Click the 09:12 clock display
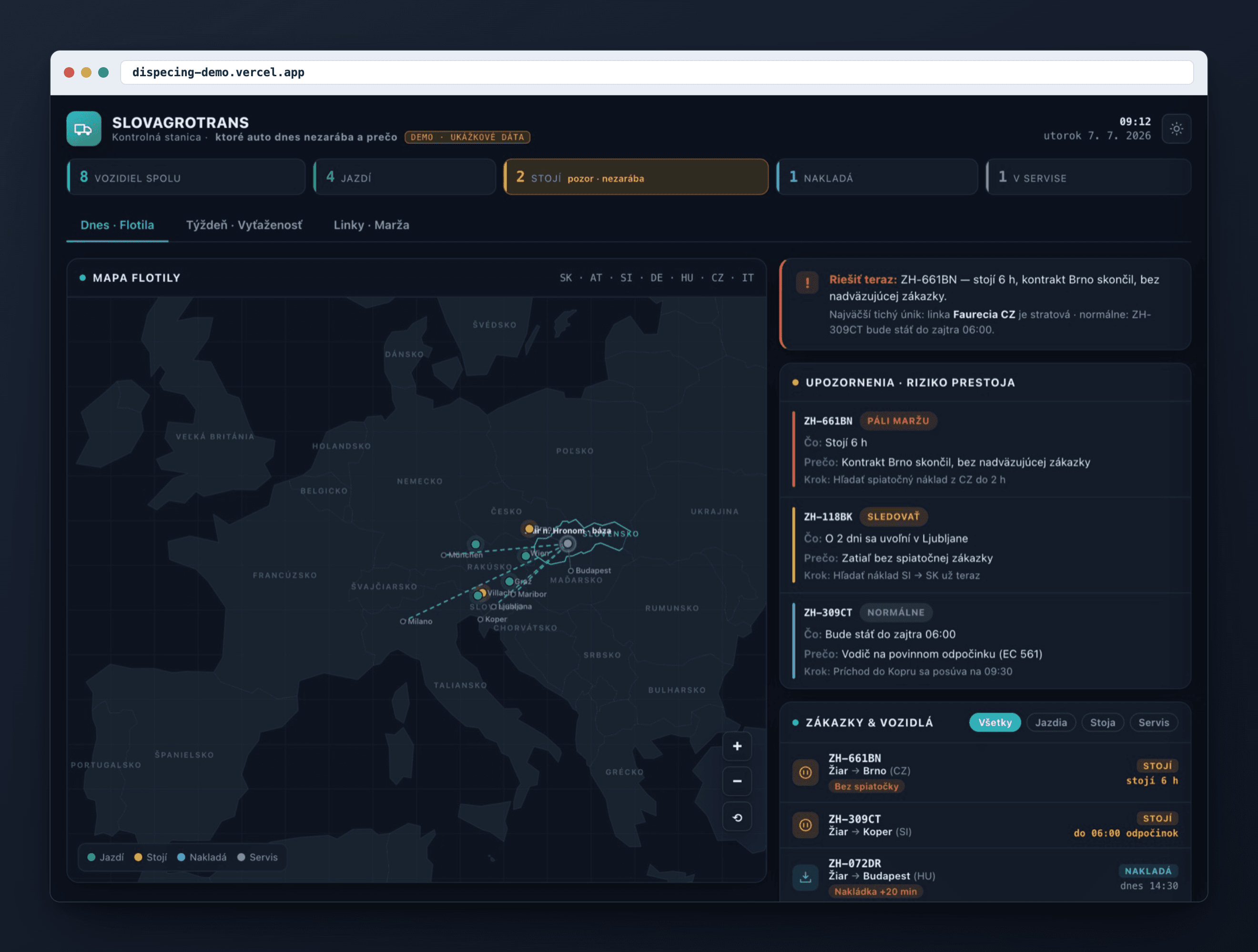The image size is (1258, 952). click(1135, 122)
